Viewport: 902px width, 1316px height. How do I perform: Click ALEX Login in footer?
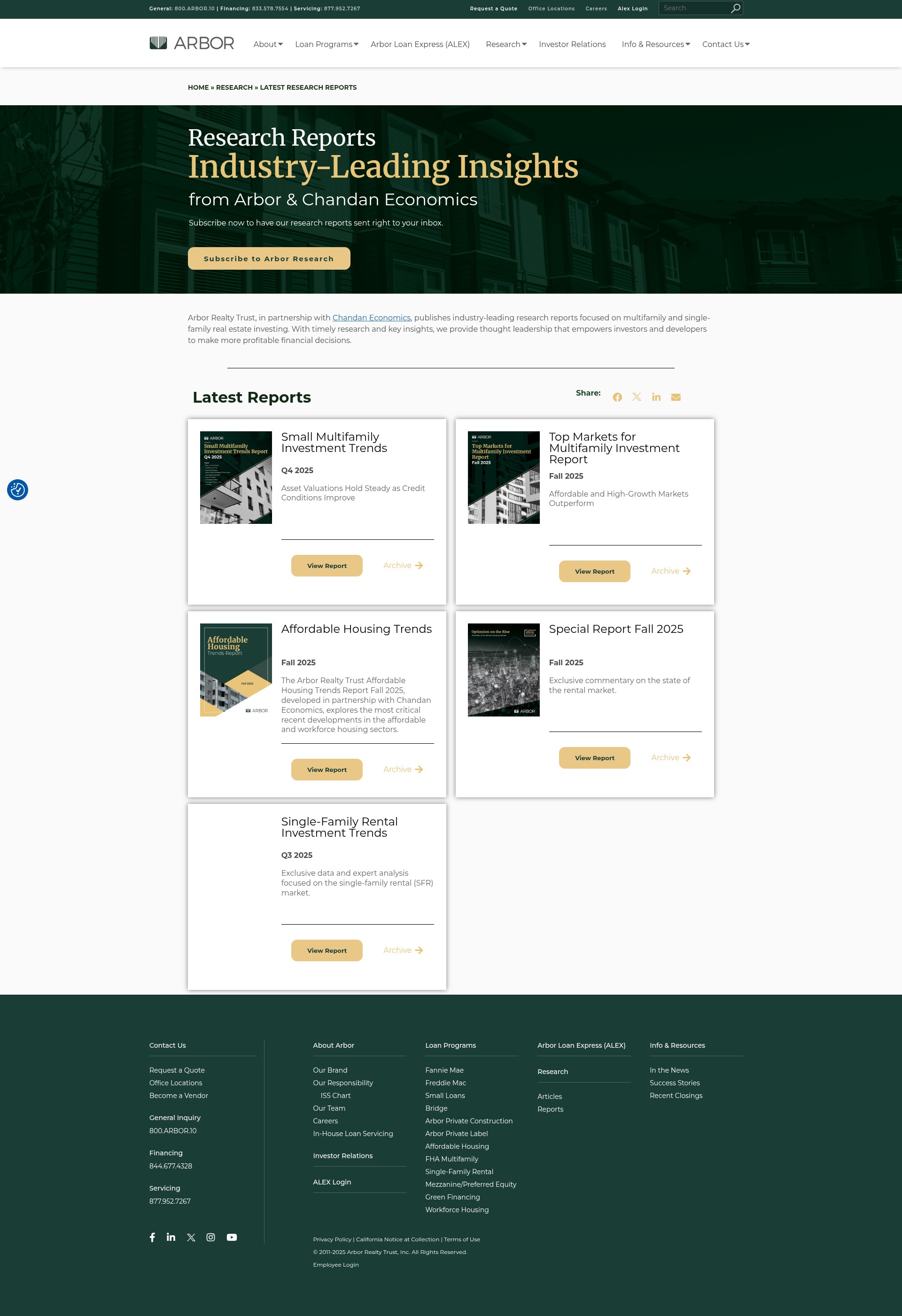[332, 1182]
